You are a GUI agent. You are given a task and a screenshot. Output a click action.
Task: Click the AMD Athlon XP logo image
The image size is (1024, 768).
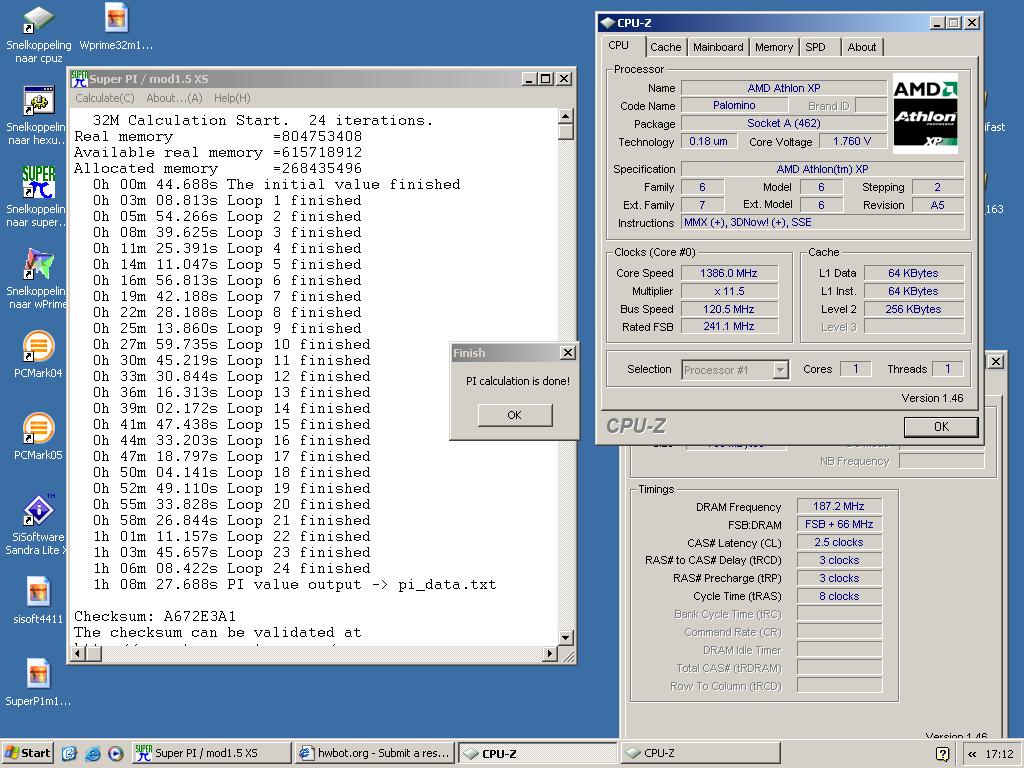(x=925, y=112)
